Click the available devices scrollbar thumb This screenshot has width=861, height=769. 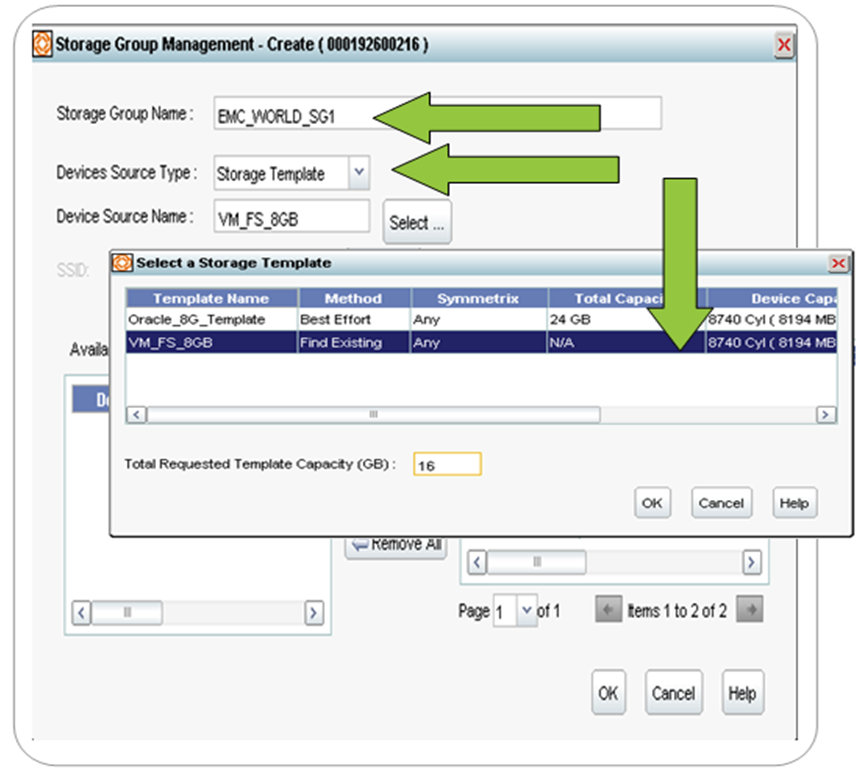(x=127, y=612)
